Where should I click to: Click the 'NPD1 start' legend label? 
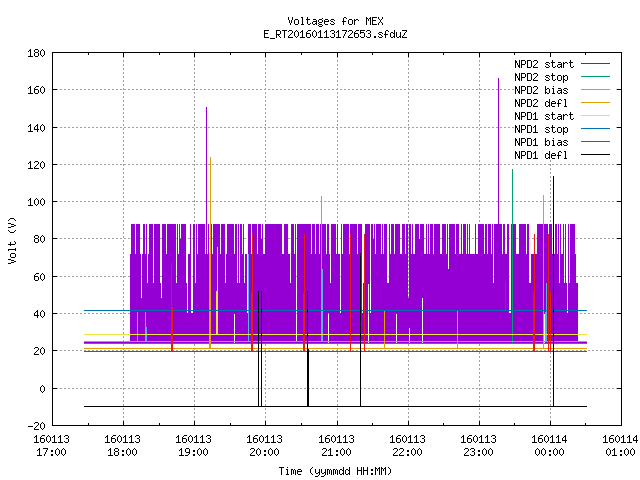tap(544, 116)
